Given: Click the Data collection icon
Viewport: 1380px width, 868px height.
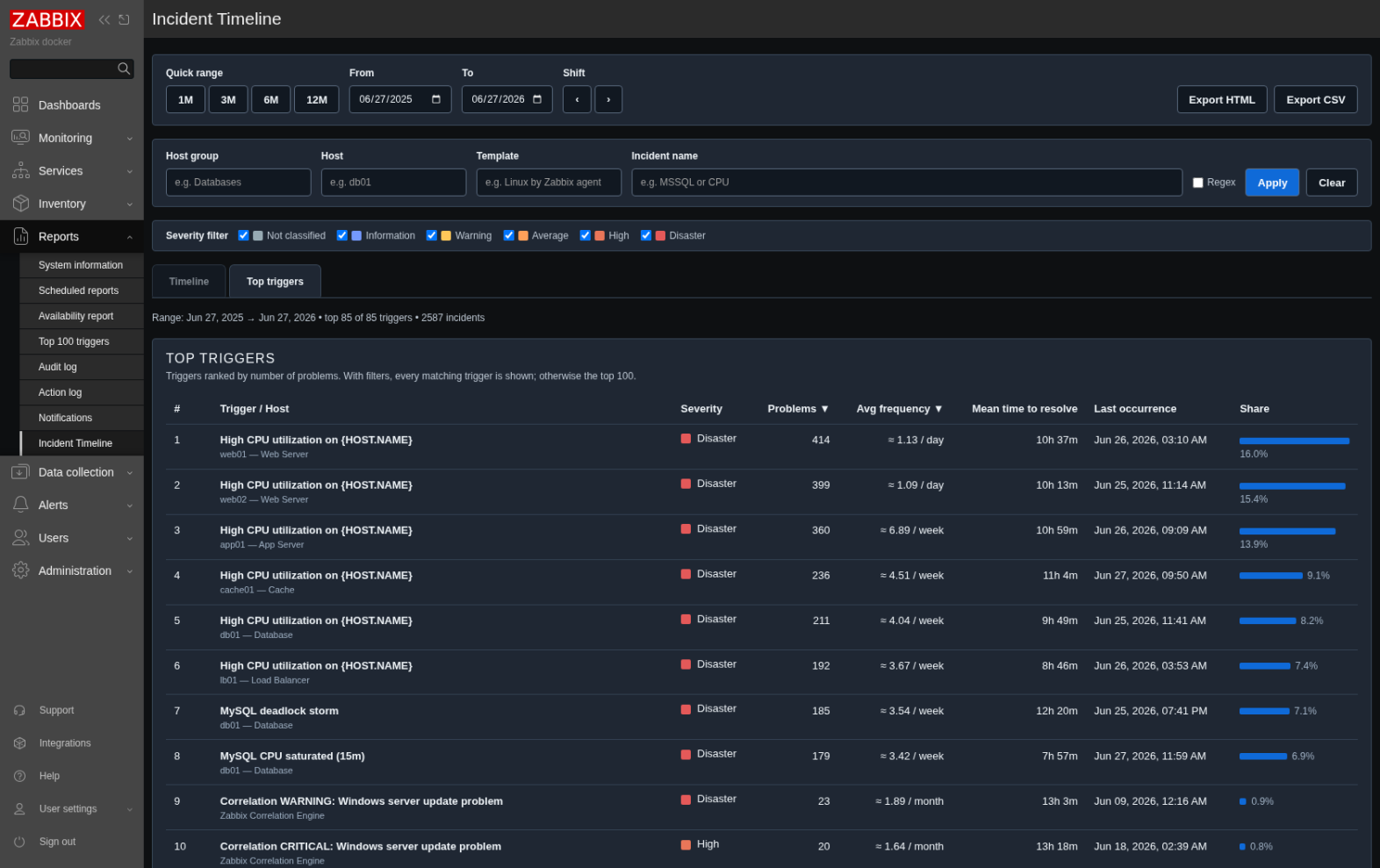Looking at the screenshot, I should pos(20,472).
